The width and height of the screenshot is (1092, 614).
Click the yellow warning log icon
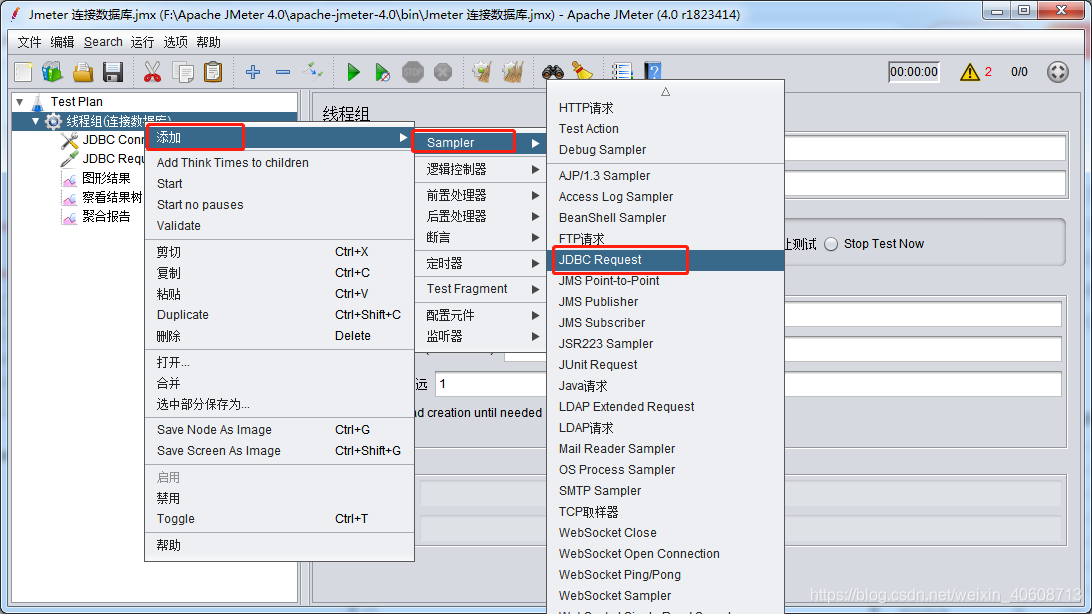[x=969, y=72]
